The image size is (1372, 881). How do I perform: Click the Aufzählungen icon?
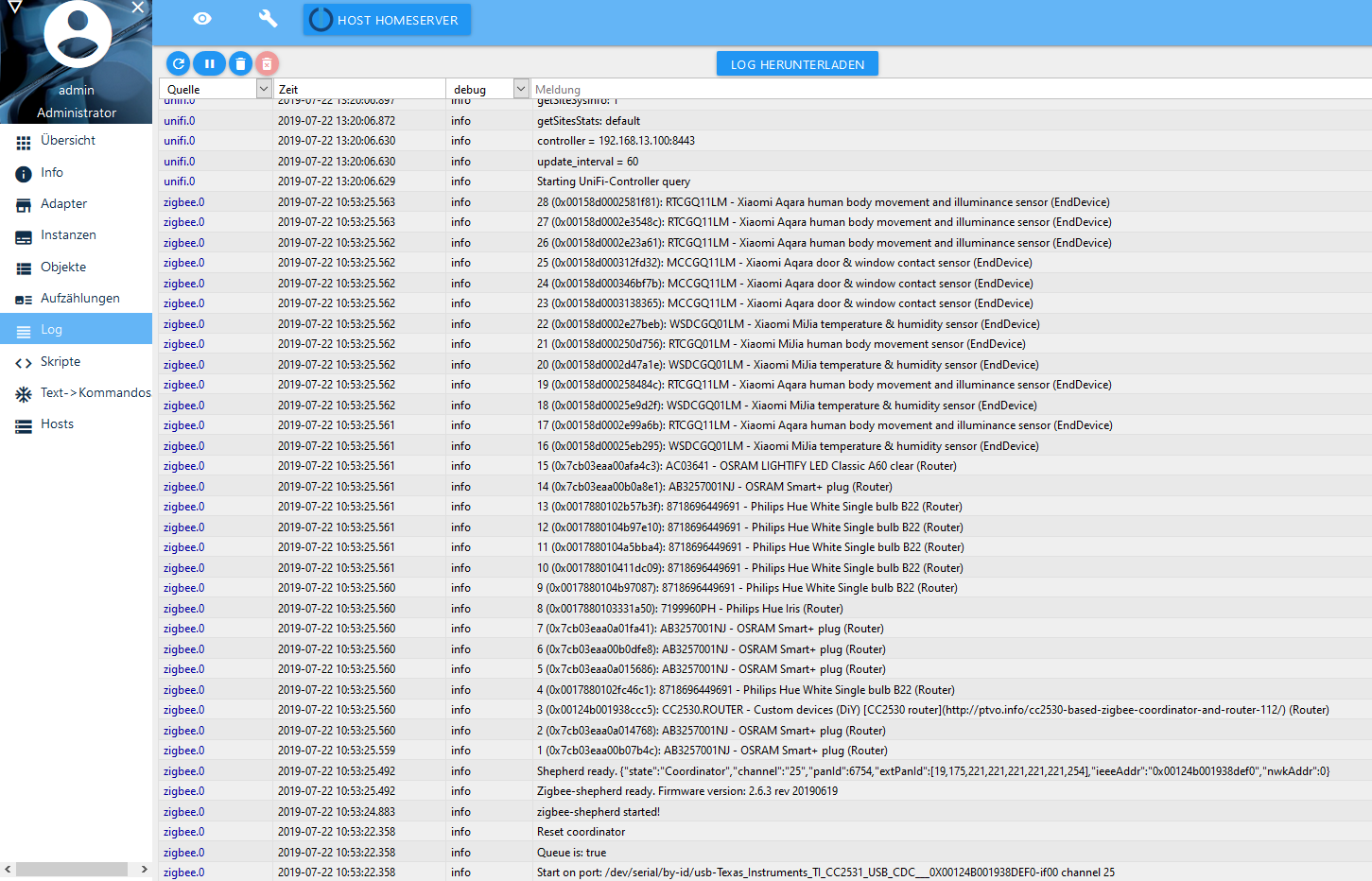[24, 300]
